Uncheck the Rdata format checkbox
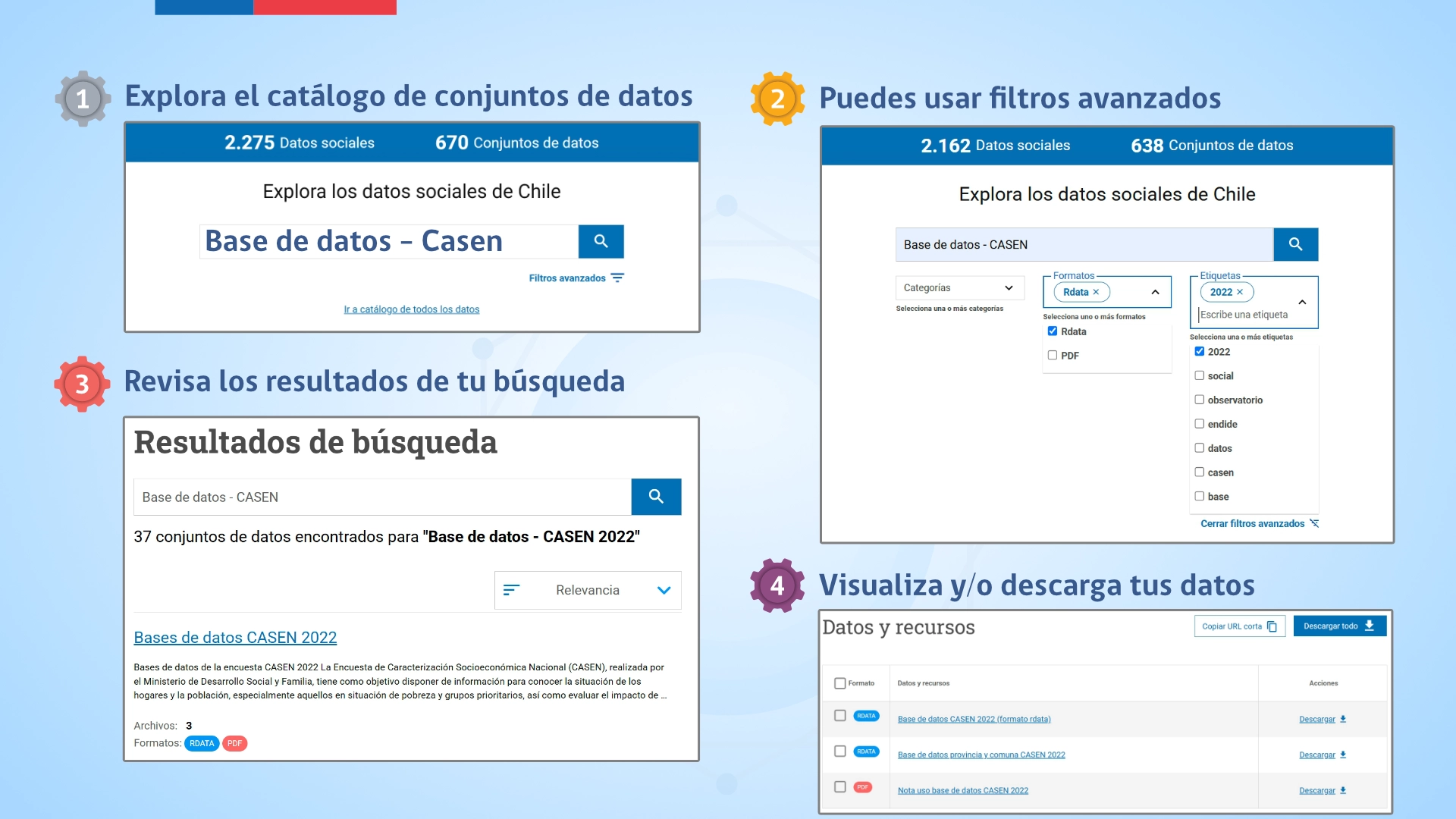The image size is (1456, 819). (1052, 331)
